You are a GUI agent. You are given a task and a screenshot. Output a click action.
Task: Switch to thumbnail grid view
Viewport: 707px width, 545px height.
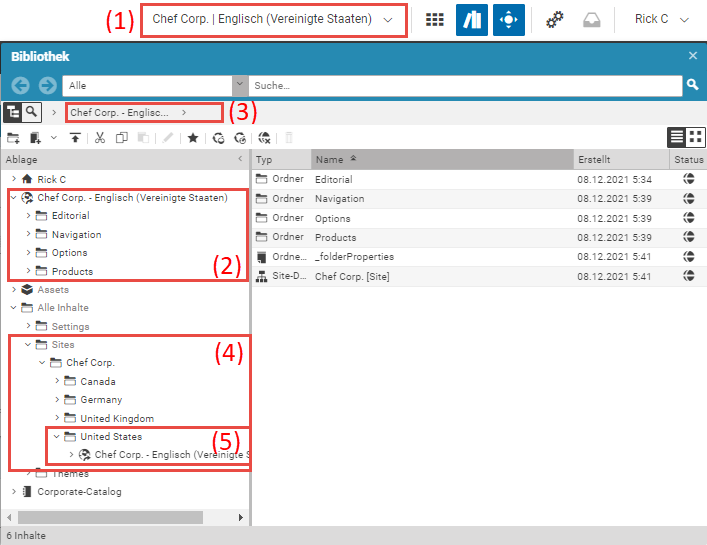[x=696, y=138]
